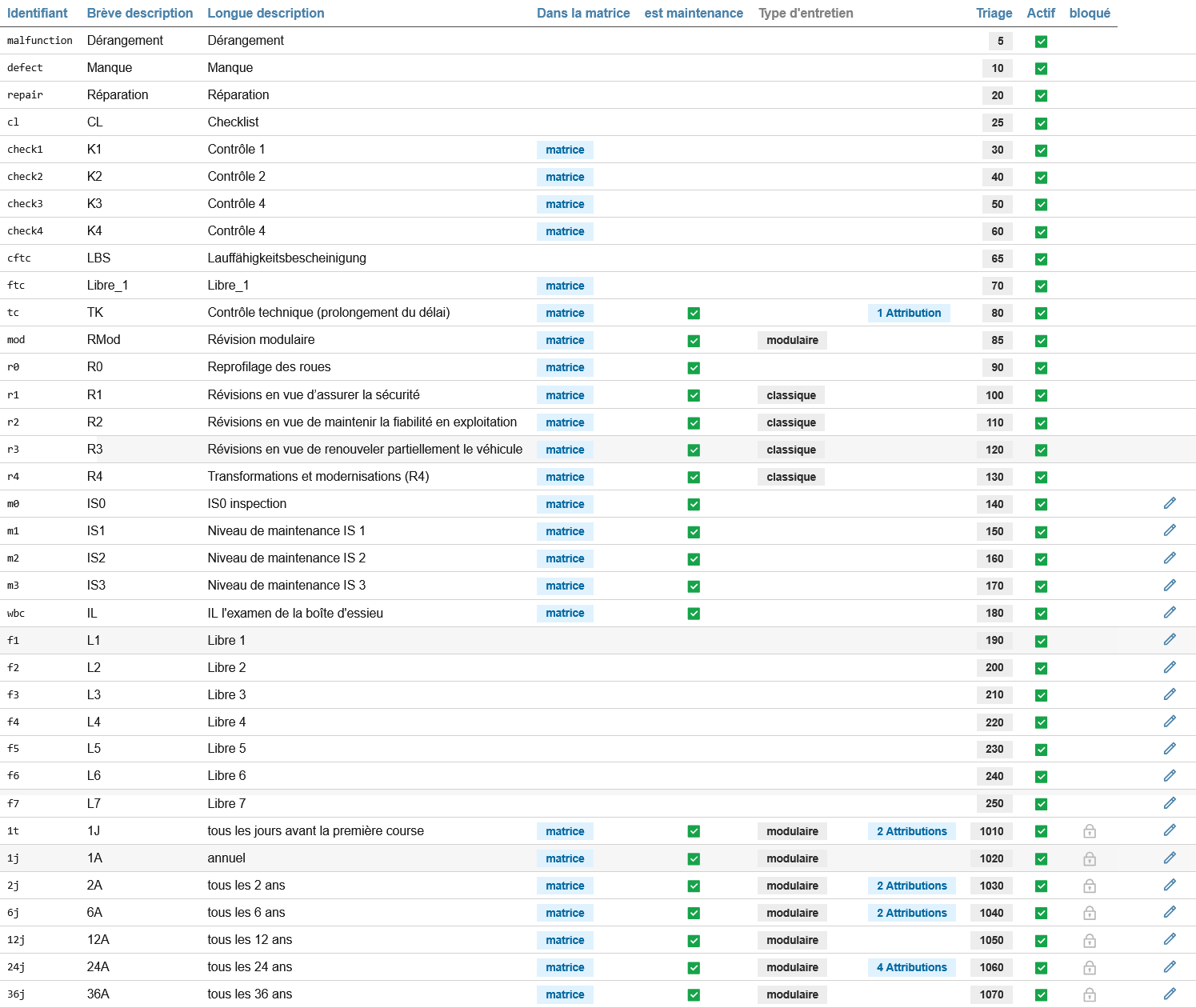Open edit pencil for Libre 4 row
This screenshot has width=1196, height=1008.
[1170, 722]
